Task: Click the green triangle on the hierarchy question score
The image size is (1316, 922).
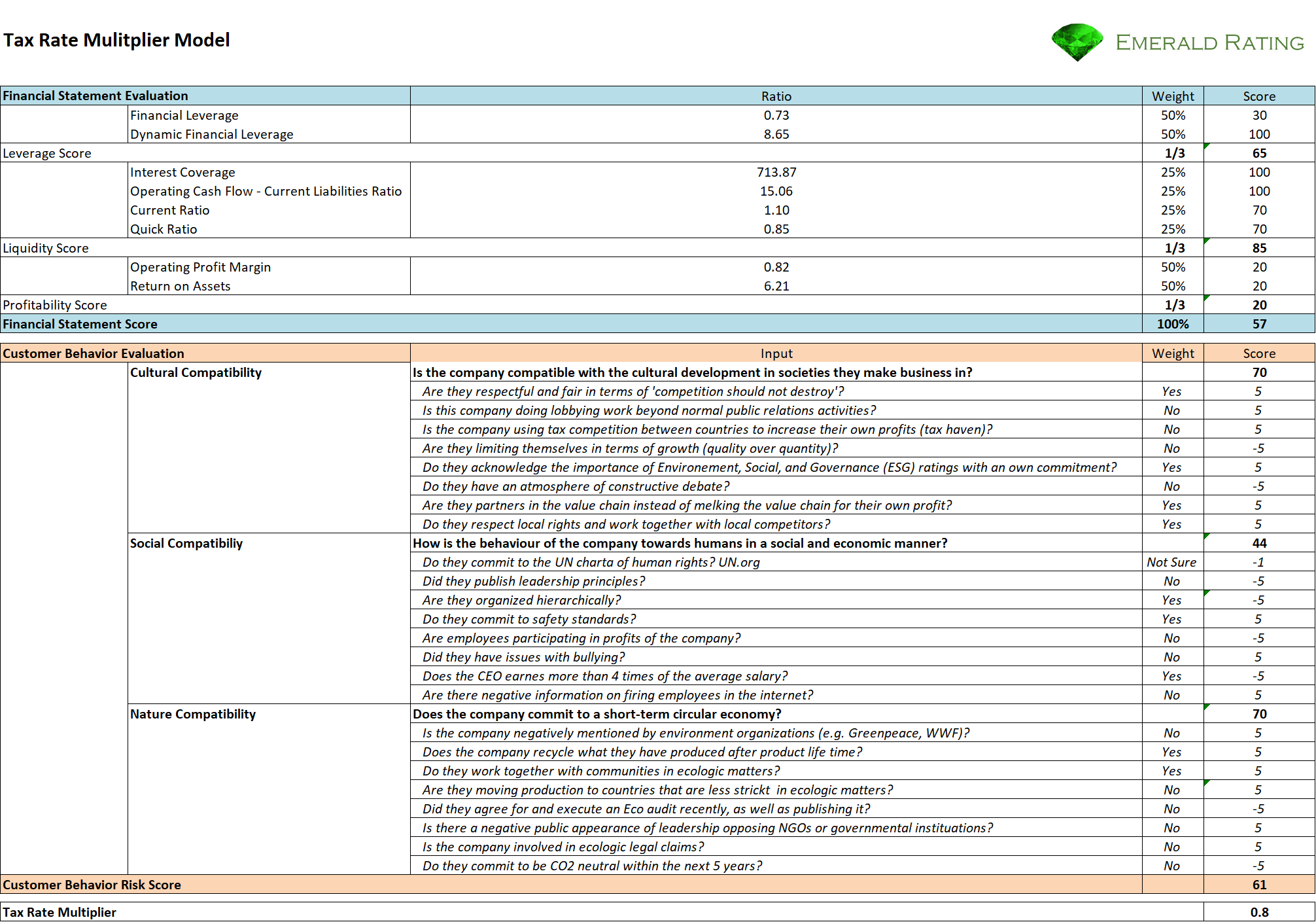Action: pos(1207,594)
